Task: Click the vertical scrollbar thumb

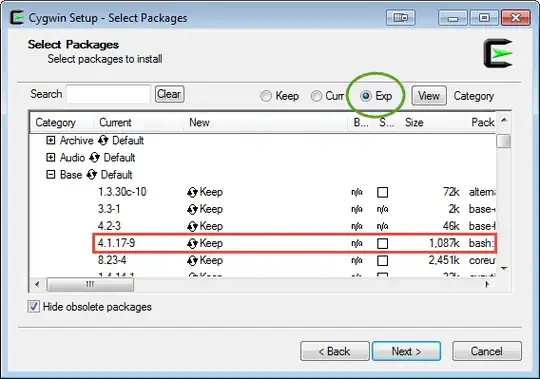Action: [x=504, y=140]
